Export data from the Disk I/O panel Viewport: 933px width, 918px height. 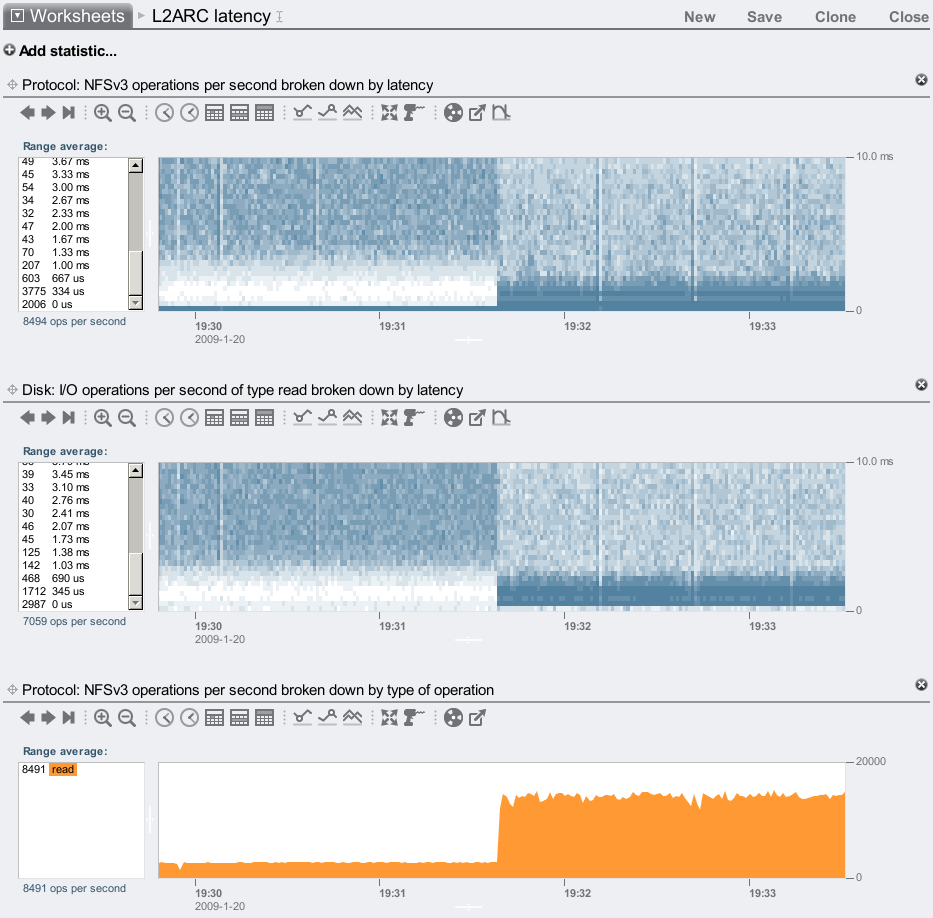click(477, 418)
